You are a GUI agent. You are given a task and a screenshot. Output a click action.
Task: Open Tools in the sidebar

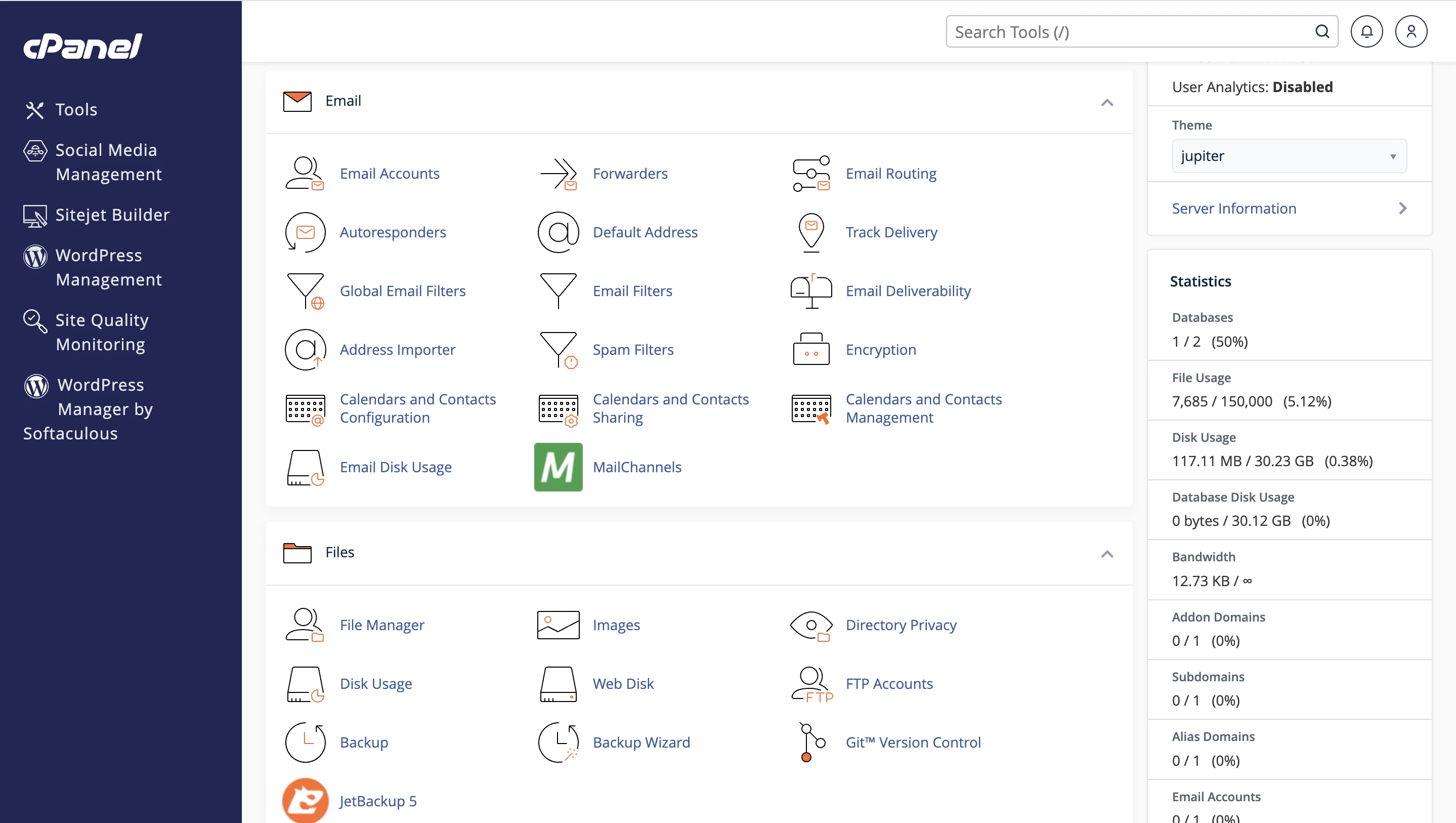pos(76,109)
